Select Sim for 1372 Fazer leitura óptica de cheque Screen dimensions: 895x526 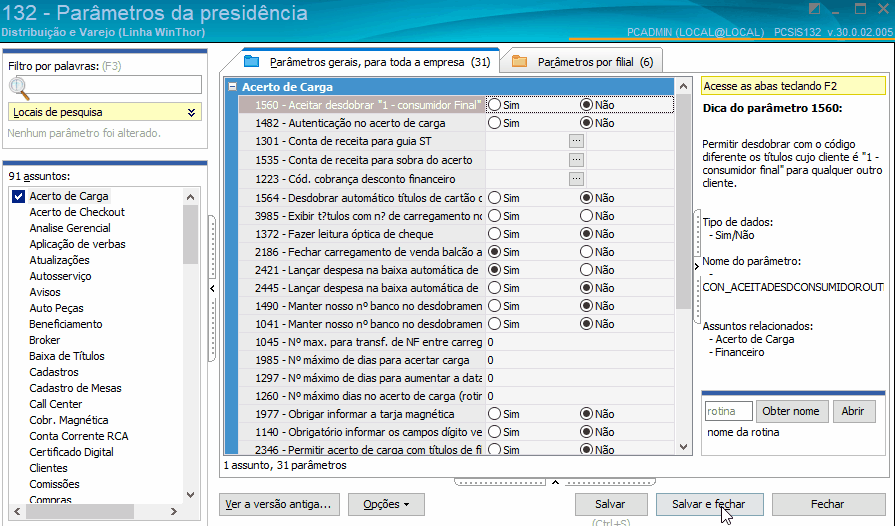[494, 234]
